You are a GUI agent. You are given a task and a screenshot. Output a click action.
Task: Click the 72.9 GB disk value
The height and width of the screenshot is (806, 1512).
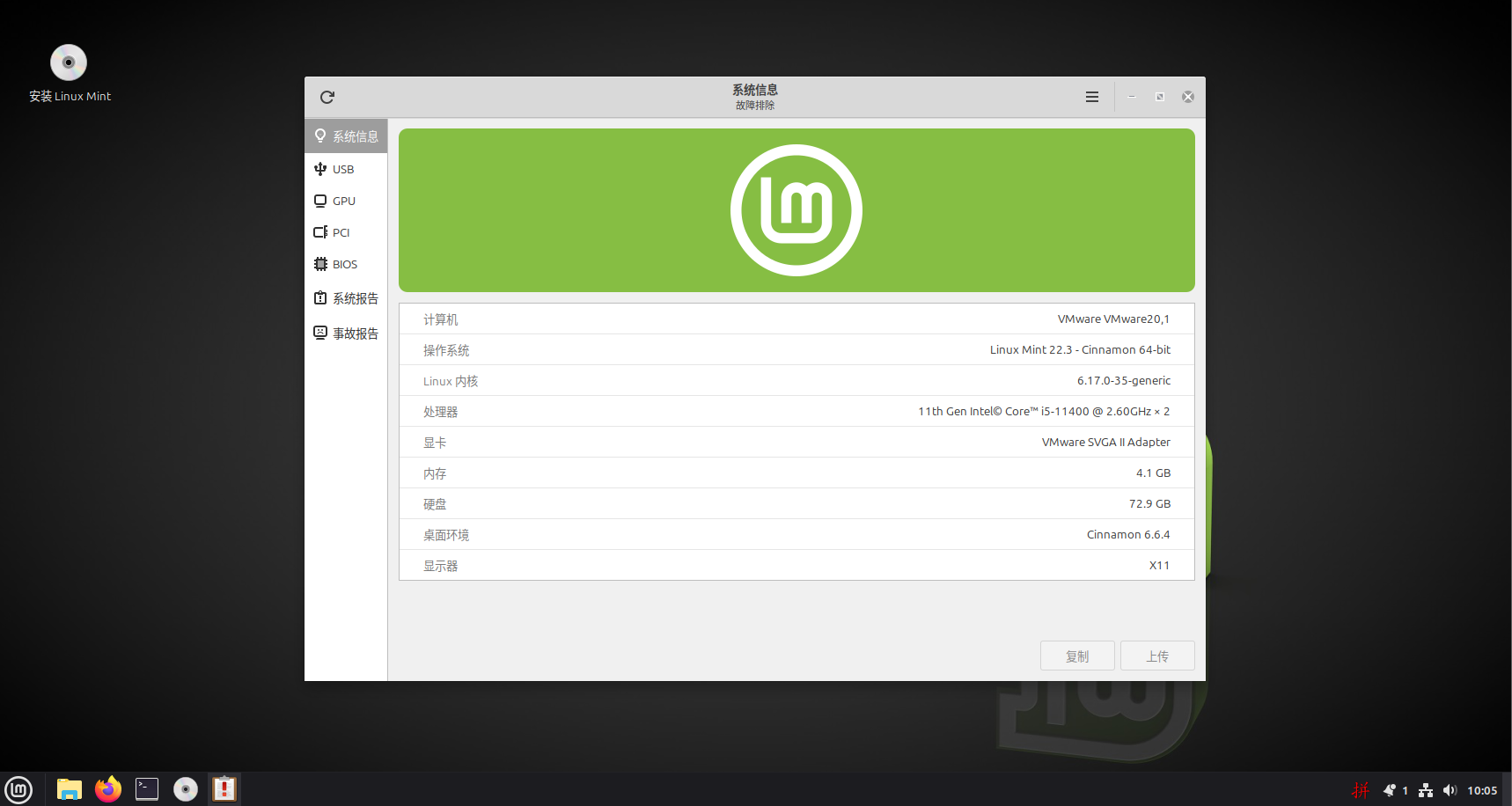[x=1149, y=504]
